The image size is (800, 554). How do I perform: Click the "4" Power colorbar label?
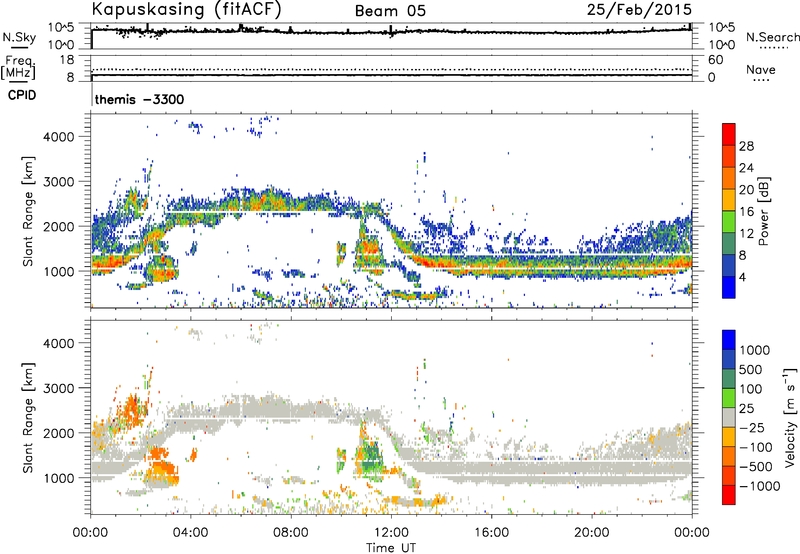click(742, 277)
